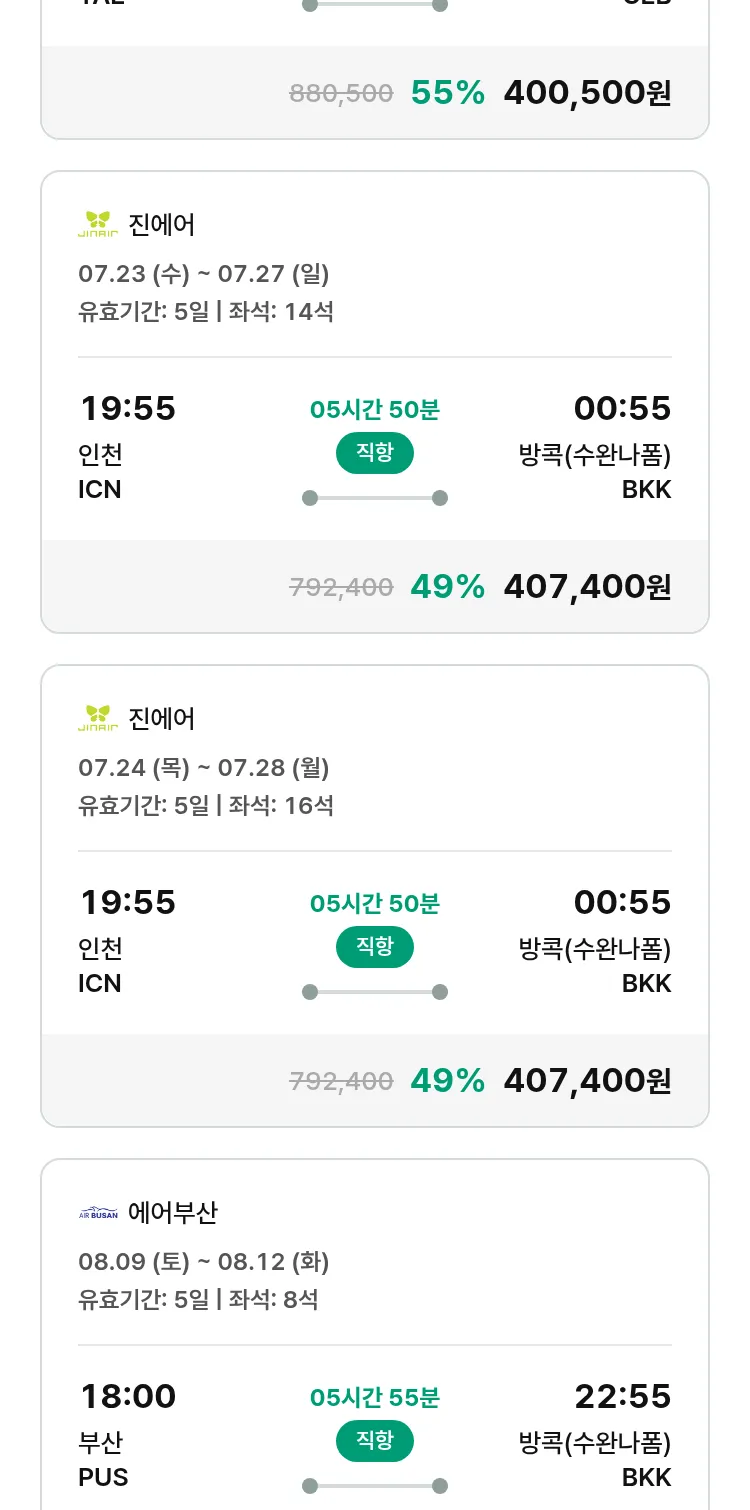
Task: Click the route line on the 07.23 flight
Action: (375, 498)
